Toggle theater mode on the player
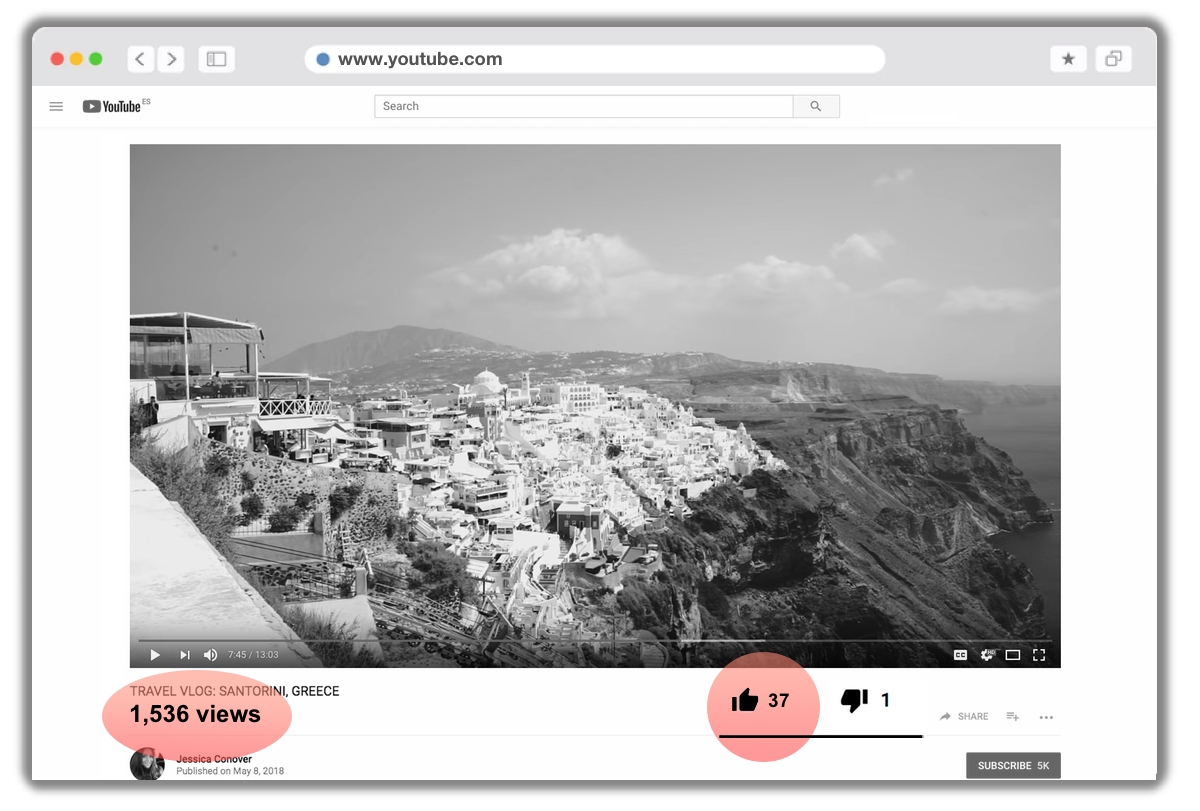Viewport: 1200px width, 811px height. [1013, 655]
